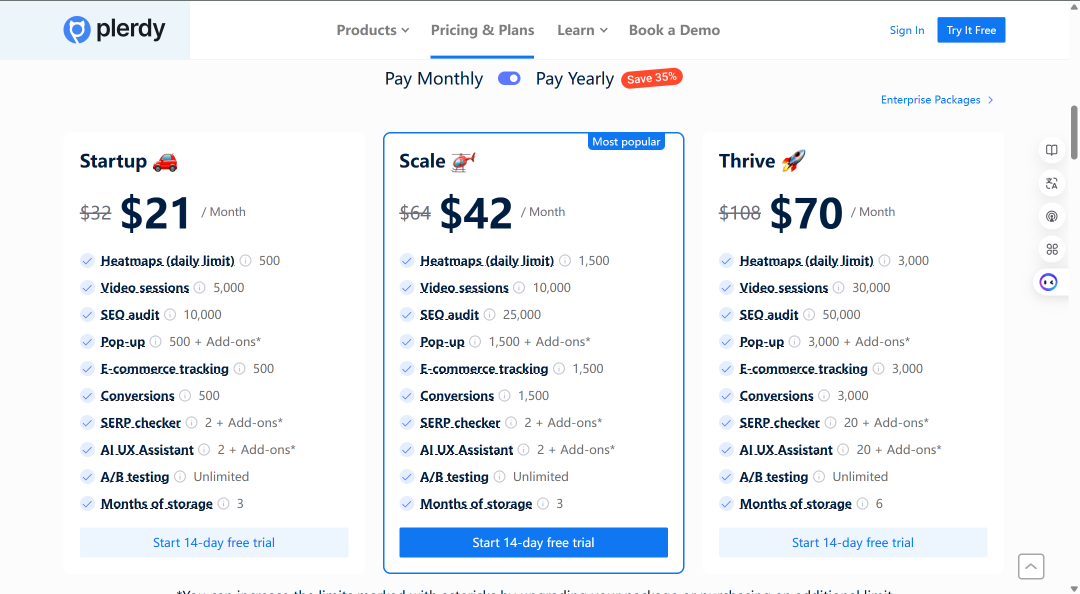Open the book icon in right sidebar

1052,150
